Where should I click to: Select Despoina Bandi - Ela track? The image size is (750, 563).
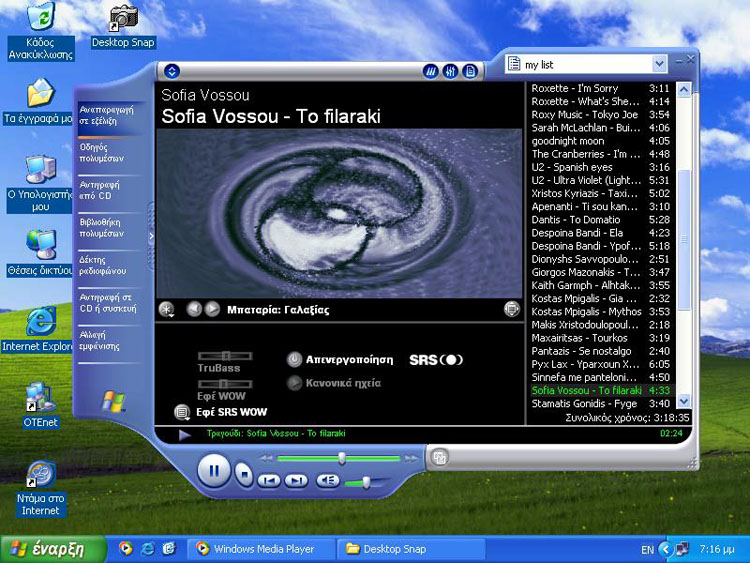[600, 233]
